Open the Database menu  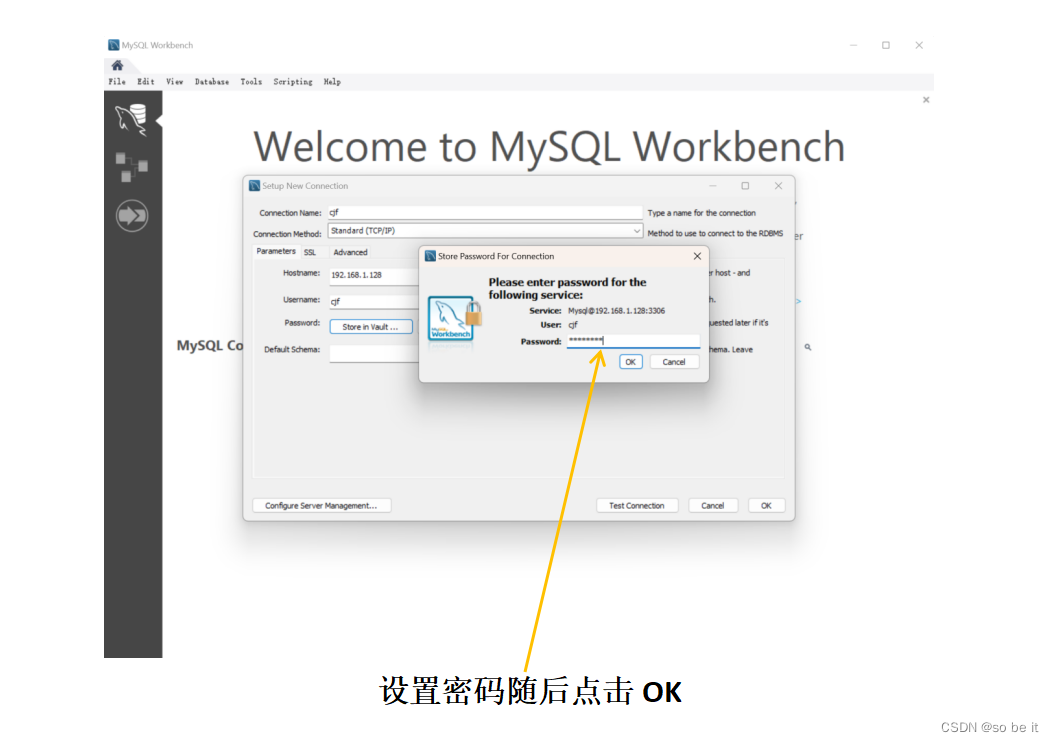(212, 81)
